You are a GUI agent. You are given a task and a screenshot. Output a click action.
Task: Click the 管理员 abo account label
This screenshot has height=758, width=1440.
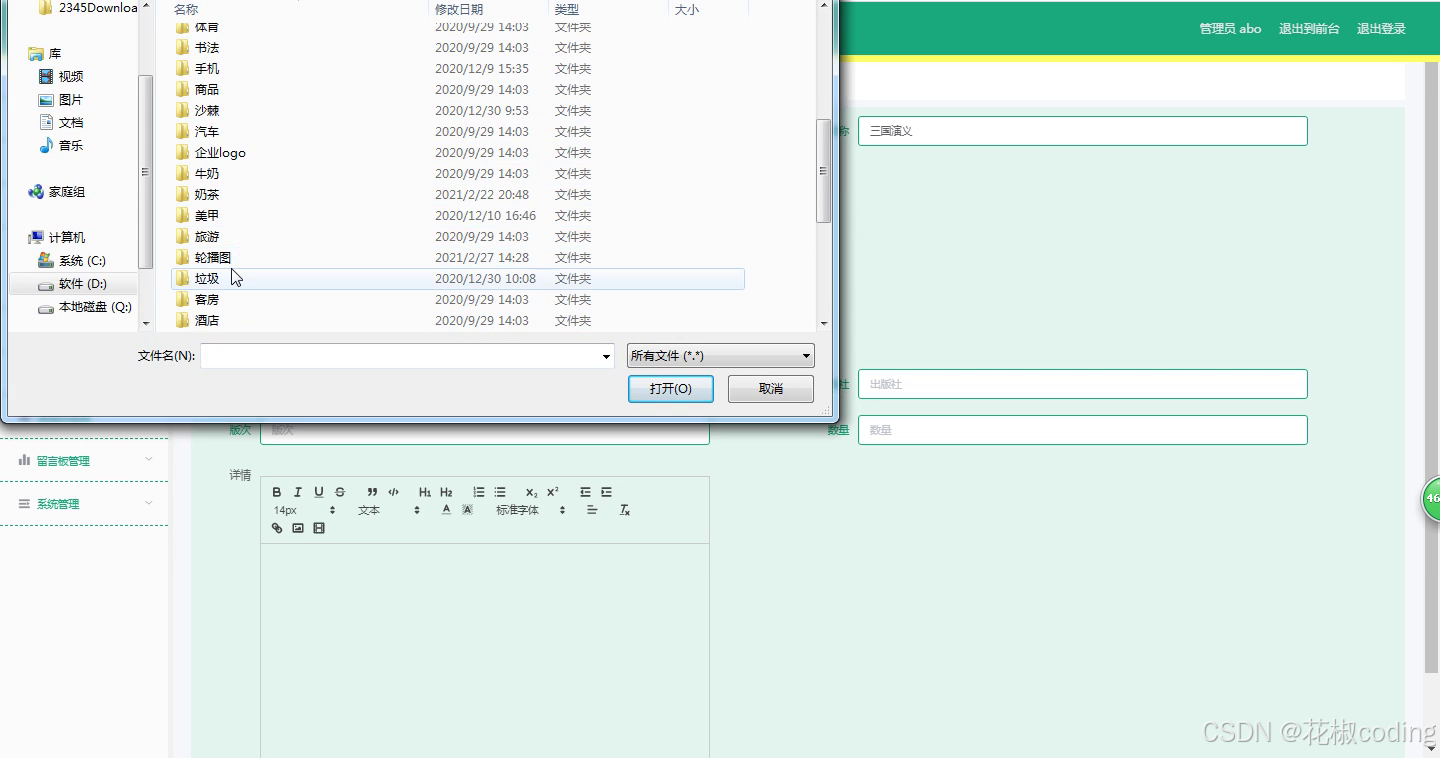click(1230, 29)
